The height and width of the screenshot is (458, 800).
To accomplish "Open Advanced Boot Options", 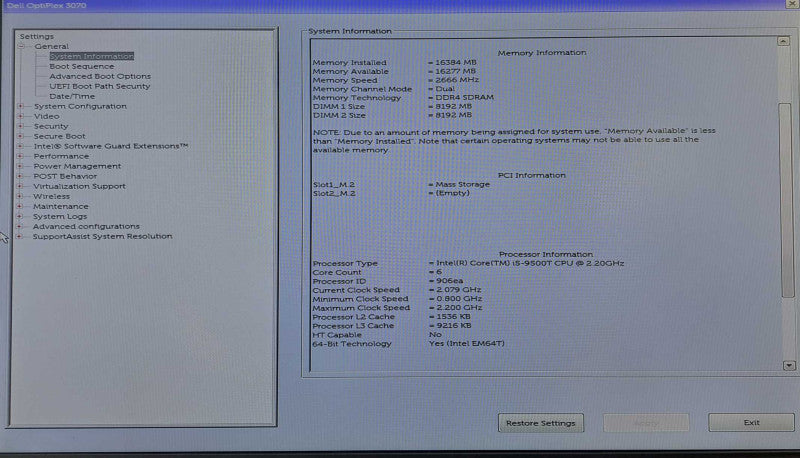I will pos(100,76).
